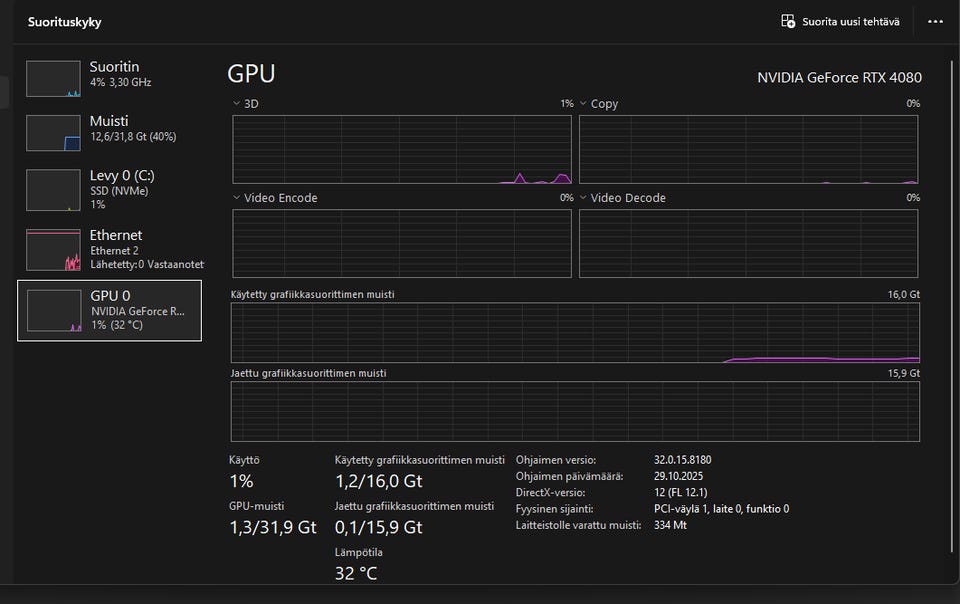Select the Muisti memory graph thumbnail
Viewport: 960px width, 604px height.
click(x=53, y=133)
